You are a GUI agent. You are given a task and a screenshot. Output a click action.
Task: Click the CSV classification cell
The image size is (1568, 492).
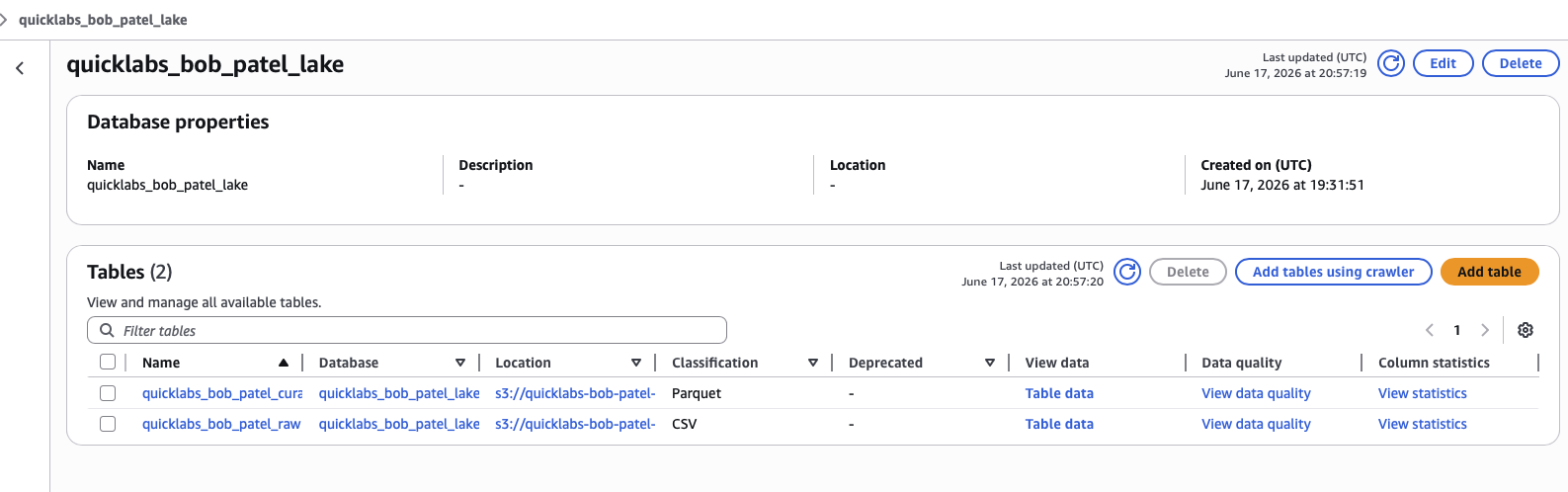point(685,424)
